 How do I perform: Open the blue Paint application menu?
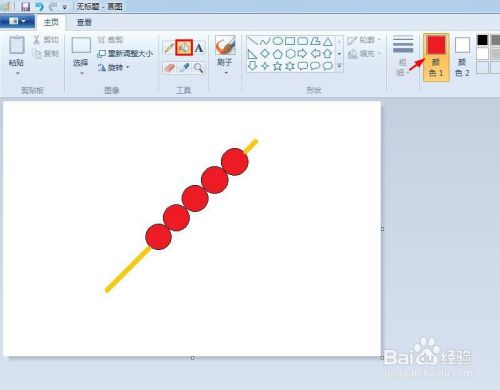[17, 21]
